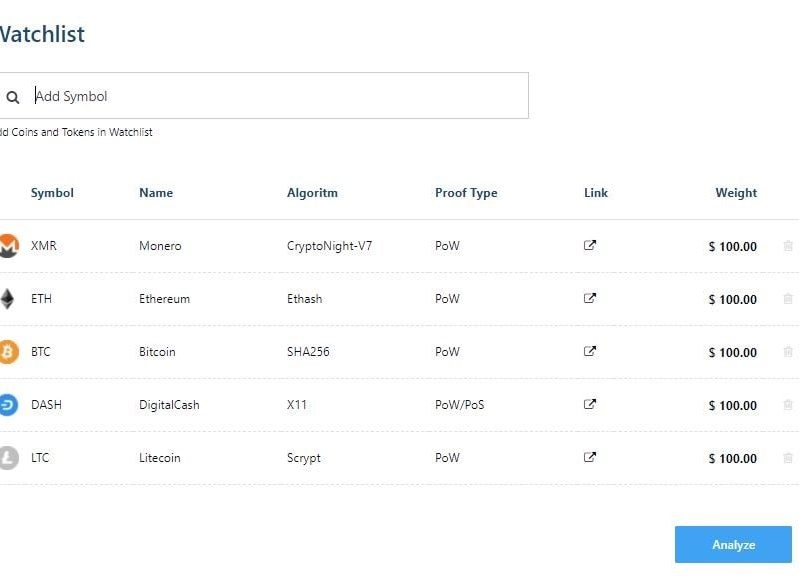This screenshot has height=580, width=800.
Task: Remove Ethereum using its trash icon
Action: click(x=788, y=299)
